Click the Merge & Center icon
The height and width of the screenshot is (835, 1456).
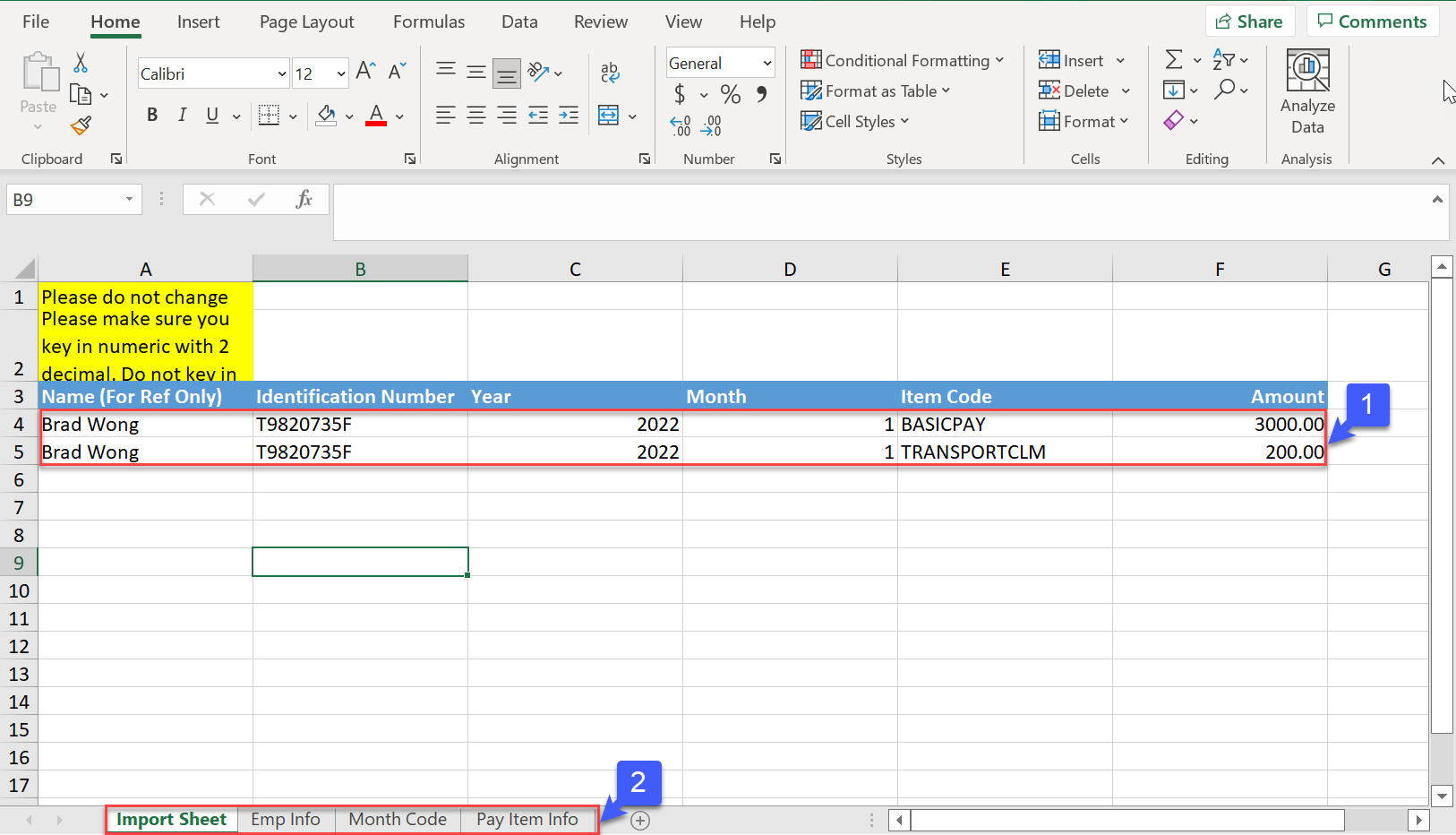609,116
